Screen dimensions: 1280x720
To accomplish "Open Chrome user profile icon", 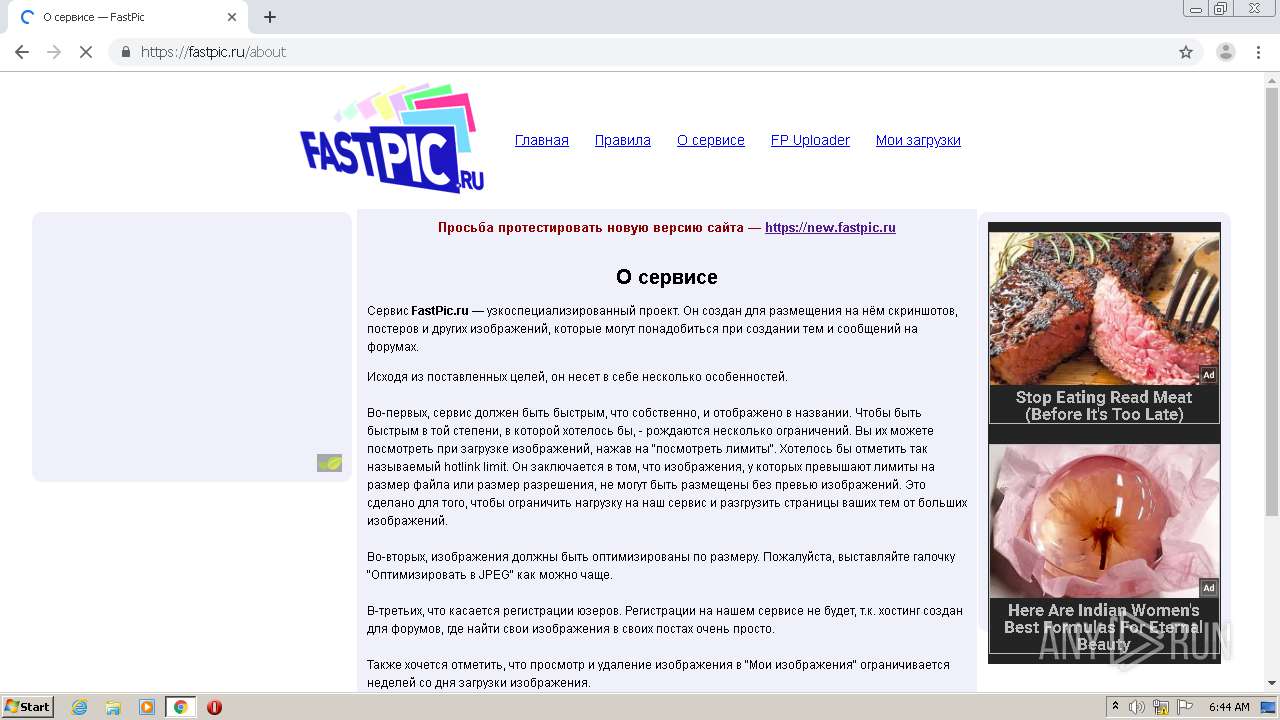I will coord(1225,52).
